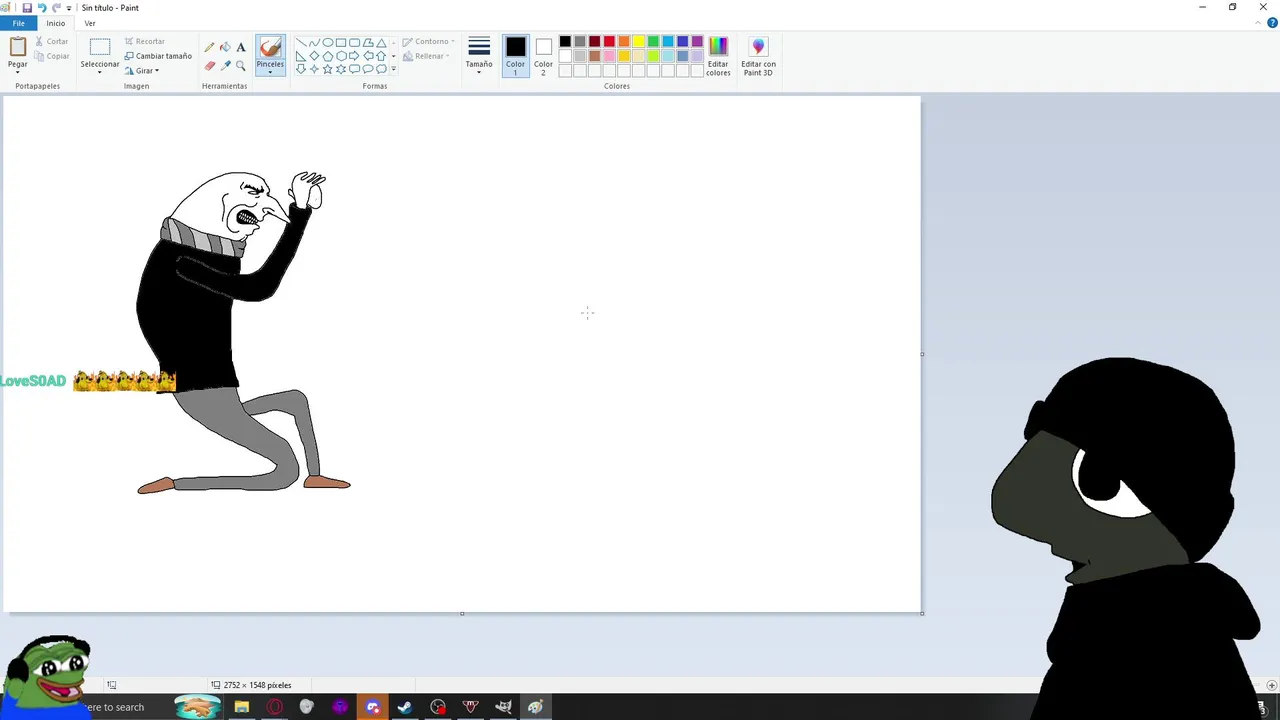Select the Magnifier tool
Screen dimensions: 1280x720
coord(241,65)
